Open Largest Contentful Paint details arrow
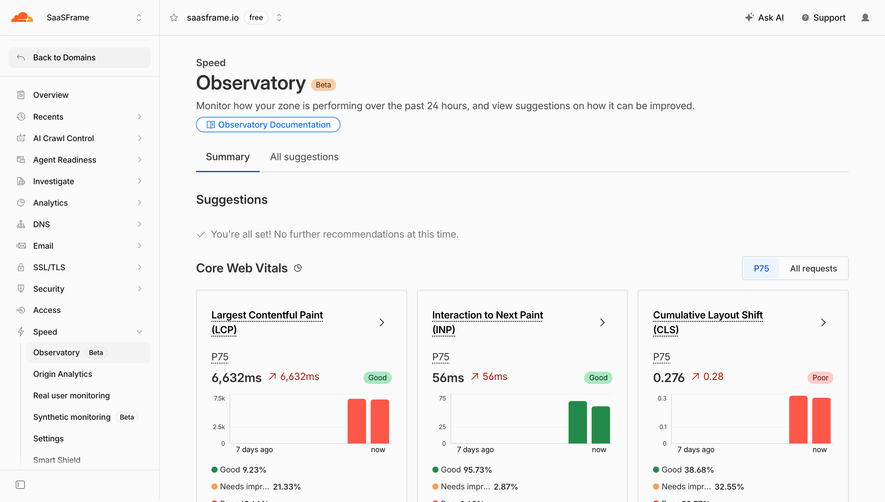 [x=382, y=322]
